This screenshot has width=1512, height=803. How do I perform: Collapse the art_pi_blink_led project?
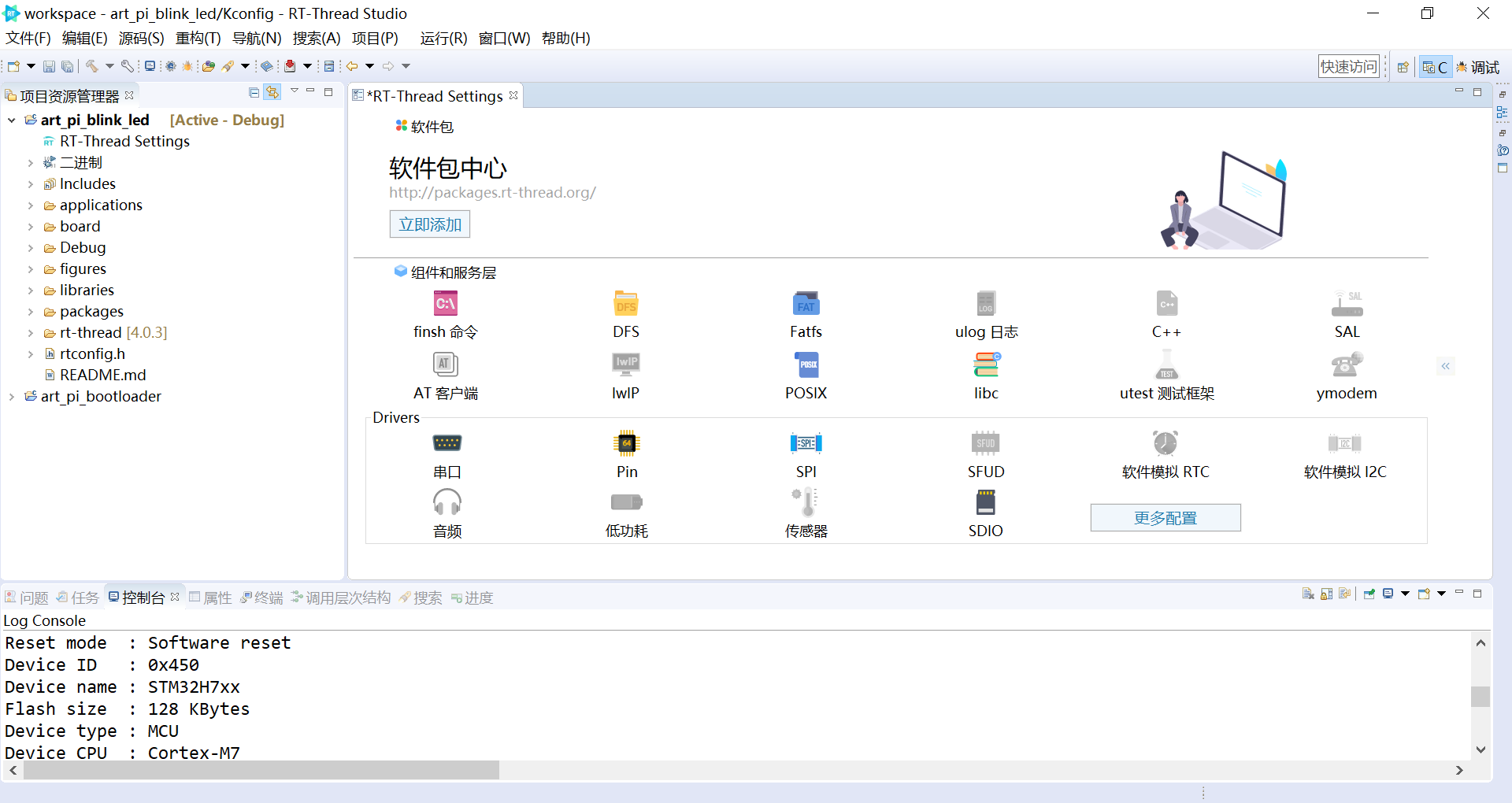click(x=12, y=120)
